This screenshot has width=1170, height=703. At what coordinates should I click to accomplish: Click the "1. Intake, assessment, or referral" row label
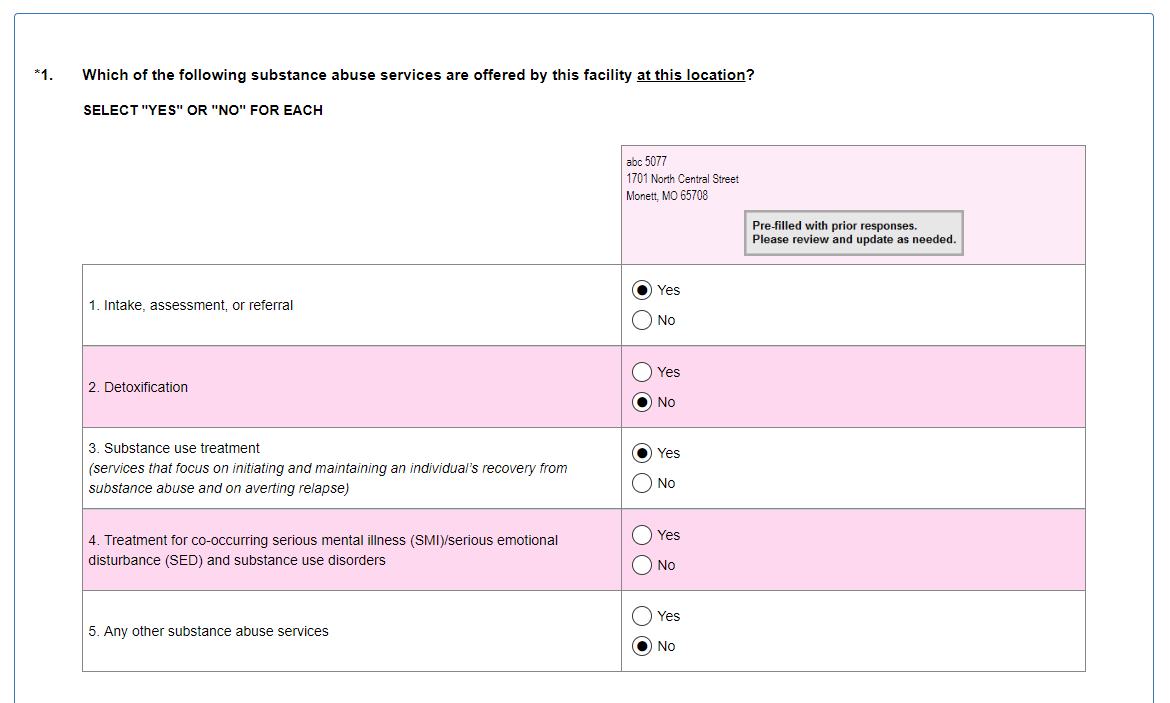pos(191,305)
